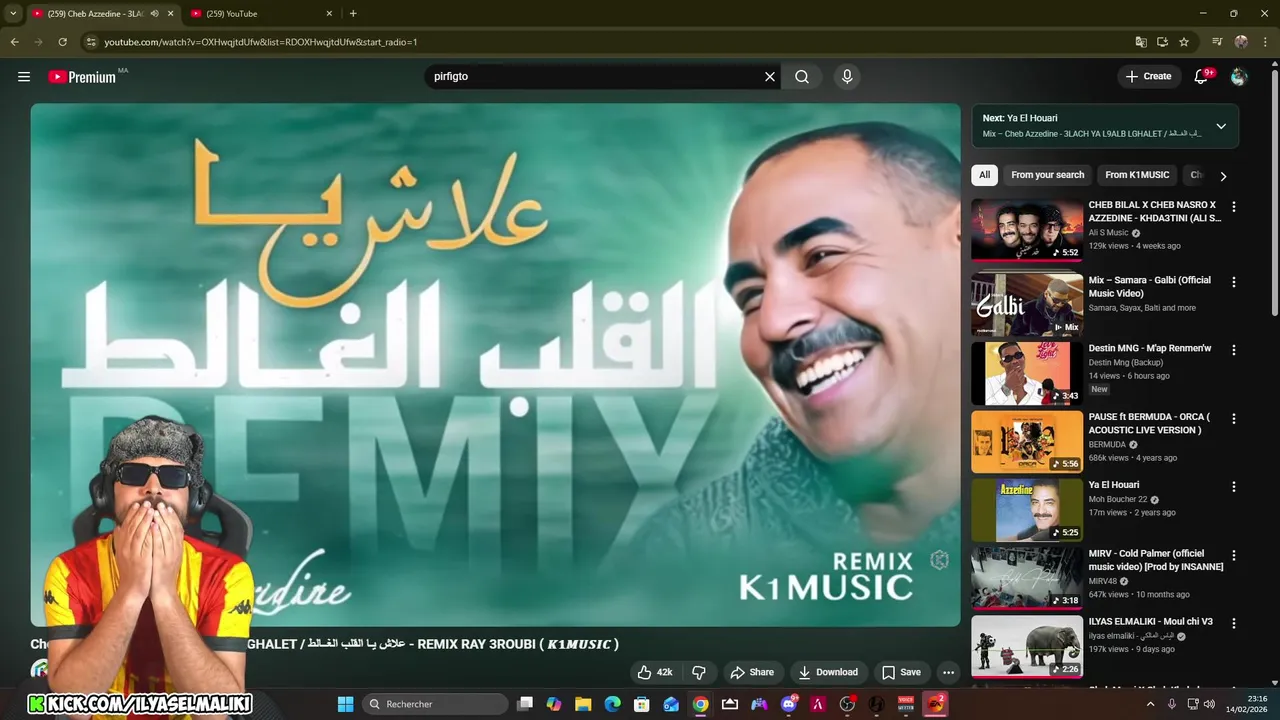Open PAUSE ft BERMUDA ORCA thumbnail
The width and height of the screenshot is (1280, 720).
click(1027, 441)
